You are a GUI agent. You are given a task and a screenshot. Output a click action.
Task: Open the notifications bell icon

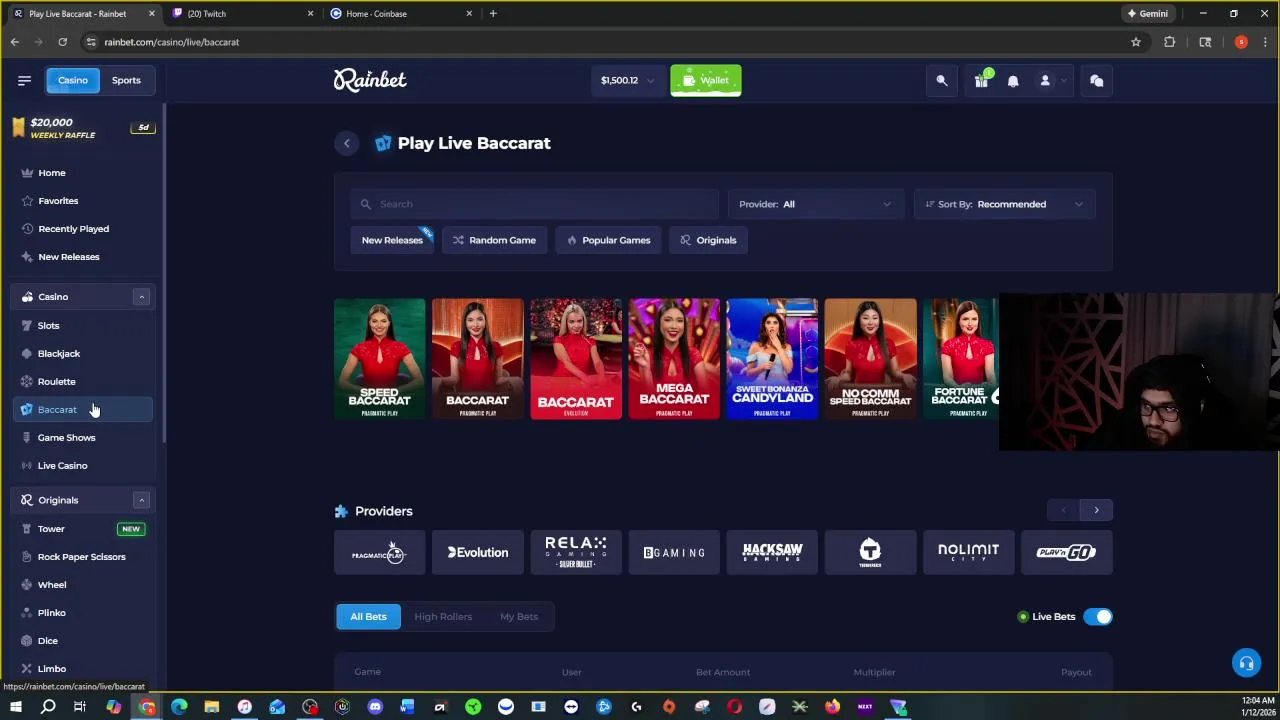click(x=1013, y=80)
